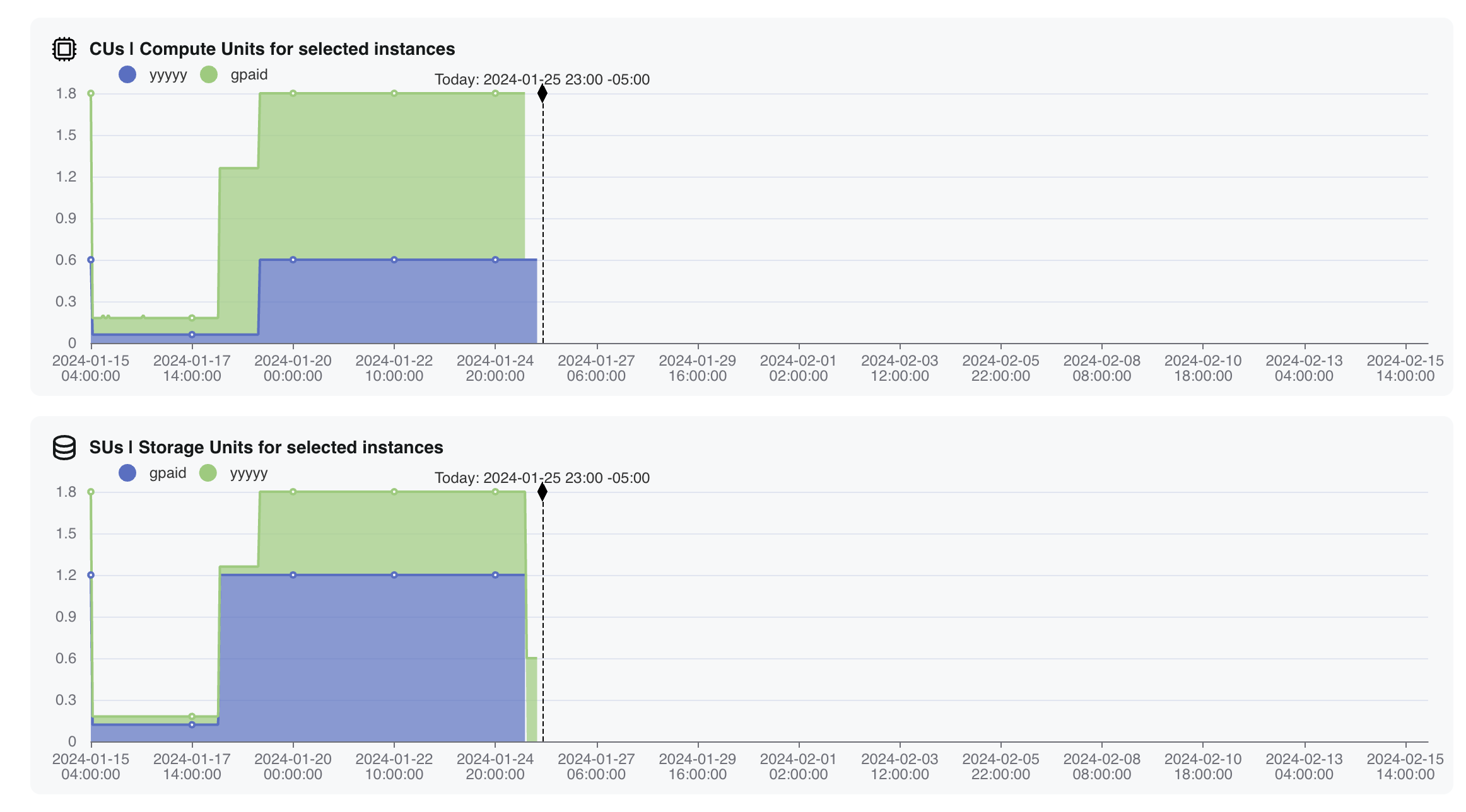Click the diamond marker on the Storage Units today line
This screenshot has height=812, width=1466.
point(541,491)
